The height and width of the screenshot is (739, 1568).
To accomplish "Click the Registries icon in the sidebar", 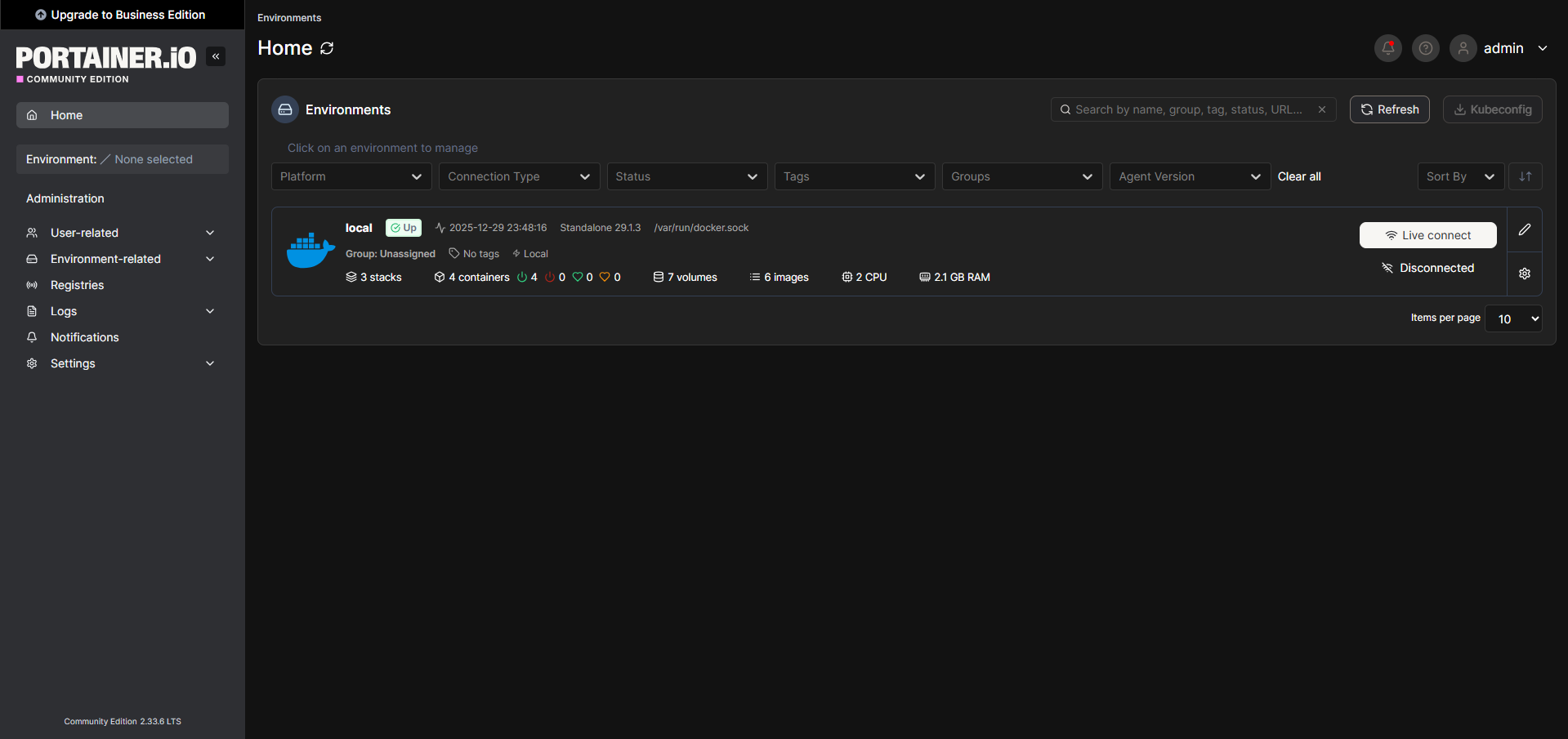I will click(32, 285).
